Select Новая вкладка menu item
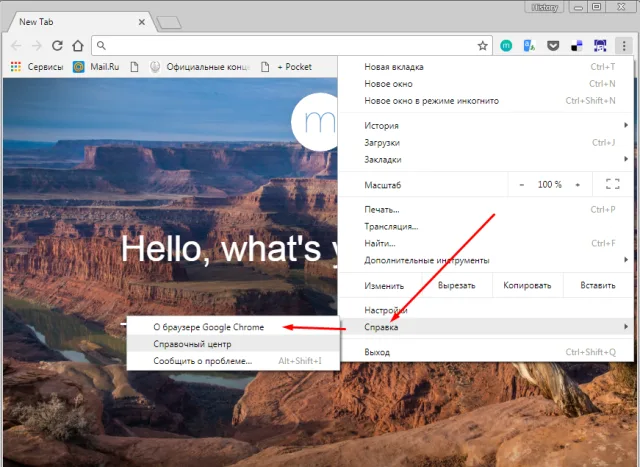The height and width of the screenshot is (467, 640). coord(486,67)
